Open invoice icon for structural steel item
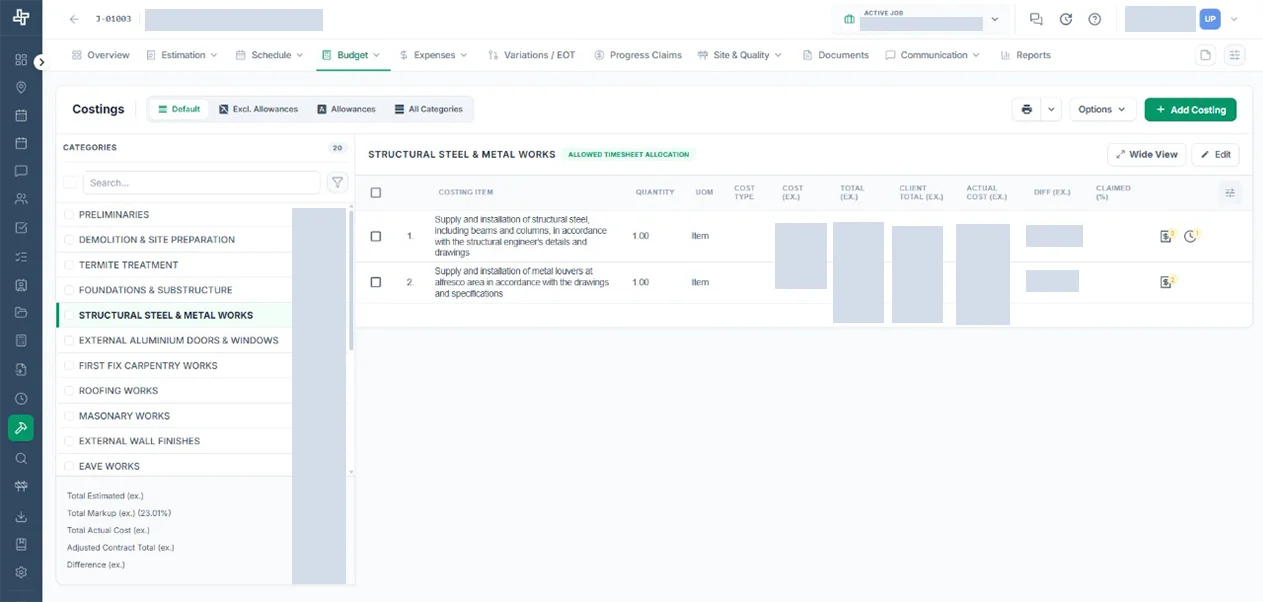 [1166, 236]
